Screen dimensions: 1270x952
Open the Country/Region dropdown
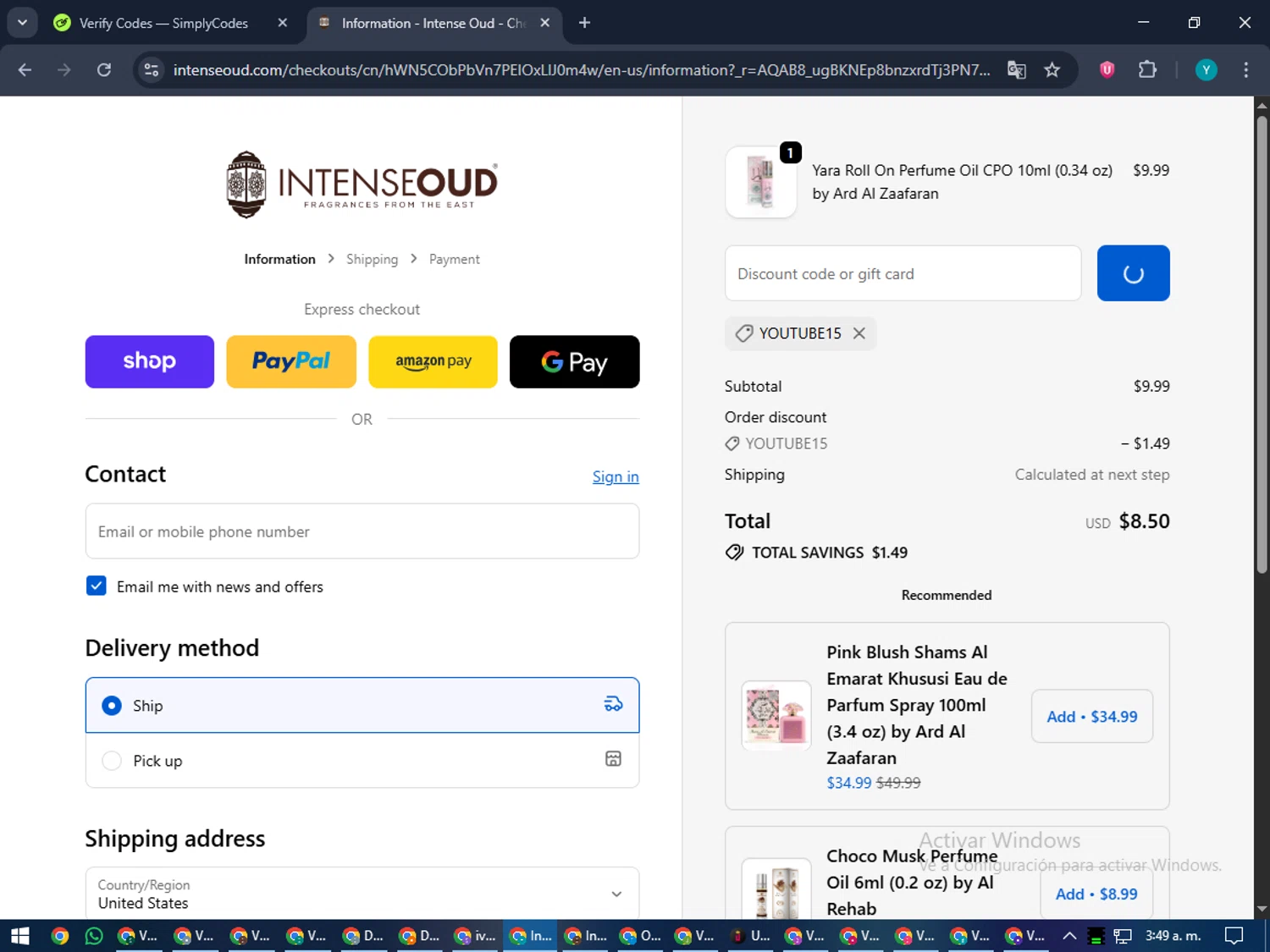point(362,894)
